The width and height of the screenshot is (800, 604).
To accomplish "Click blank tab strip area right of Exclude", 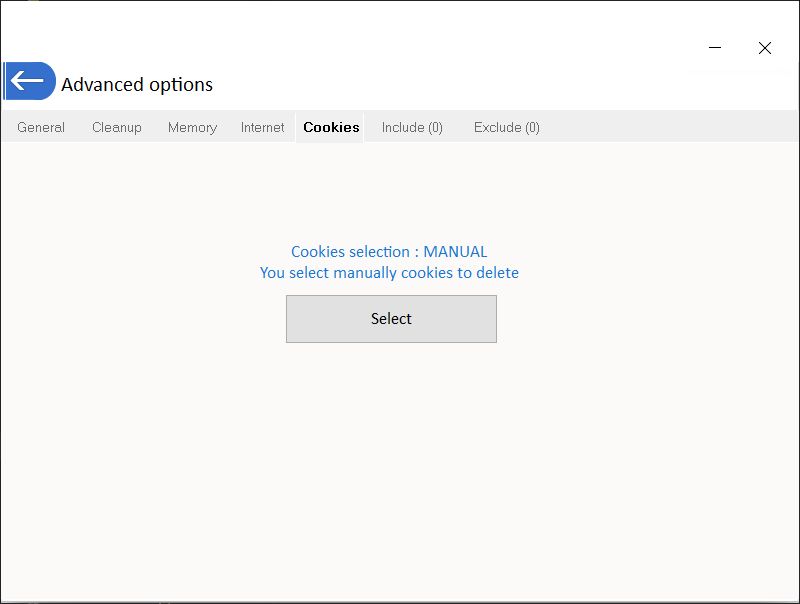I will pos(670,127).
